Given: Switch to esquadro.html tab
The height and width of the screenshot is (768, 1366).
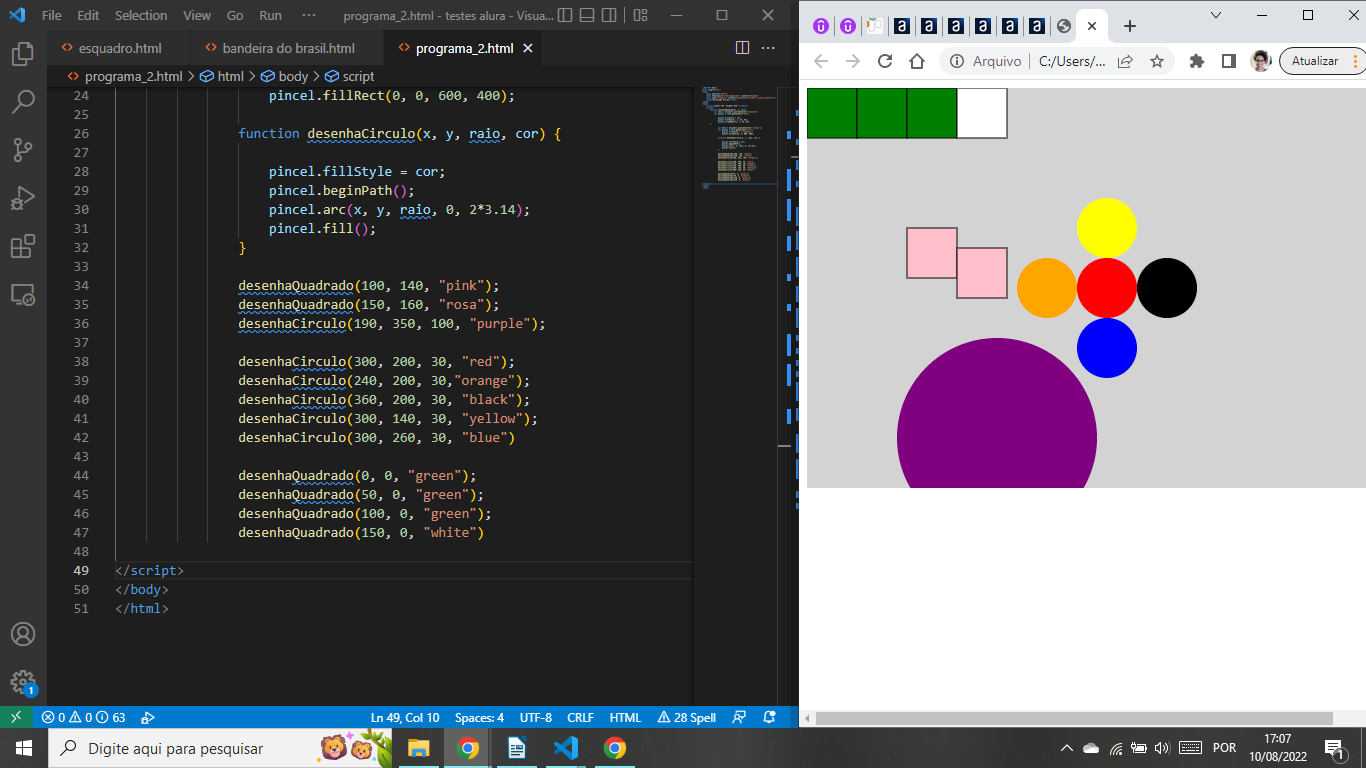Looking at the screenshot, I should [x=119, y=47].
